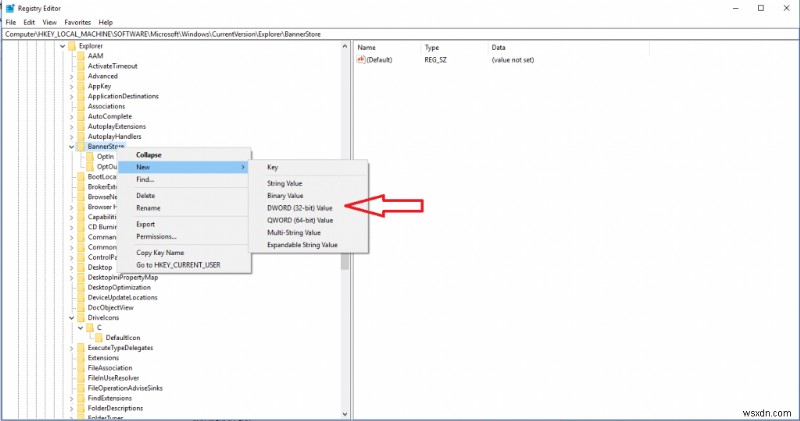Screen dimensions: 800x421
Task: Collapse the Explorer tree node
Action: tap(63, 46)
